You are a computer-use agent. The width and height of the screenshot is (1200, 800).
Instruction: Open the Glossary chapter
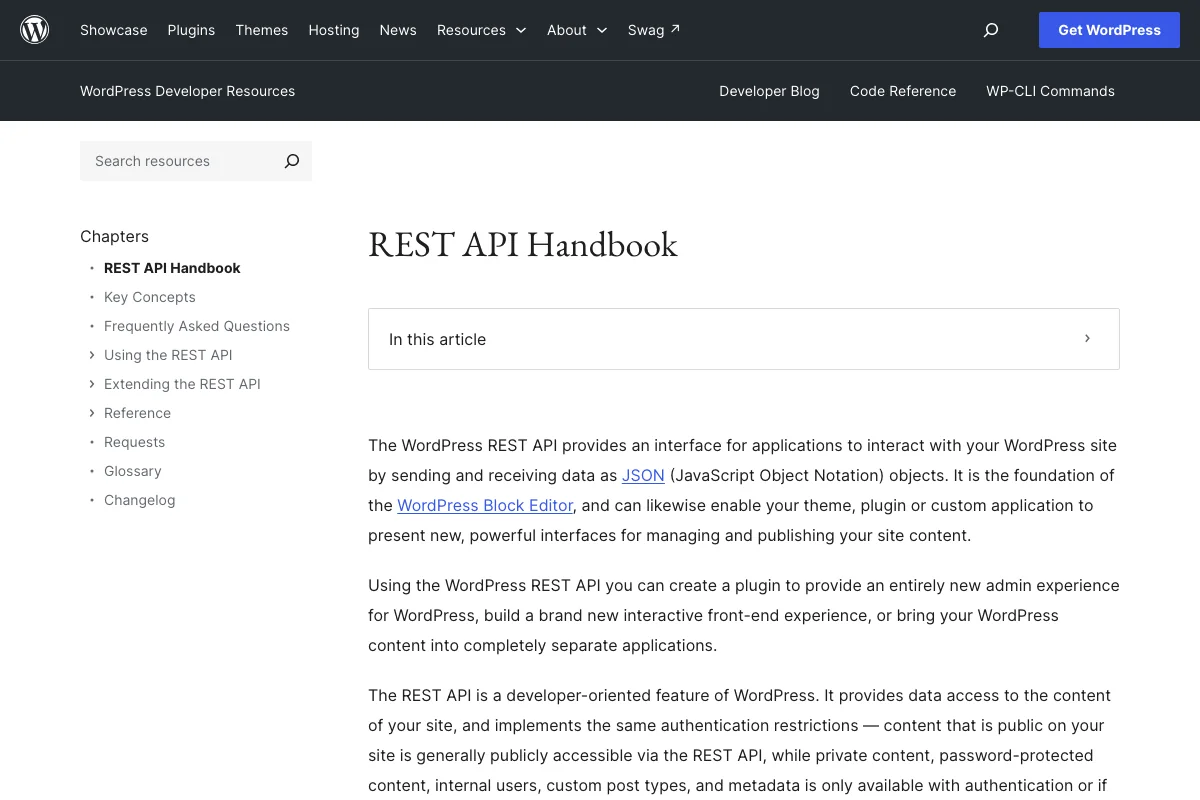coord(132,471)
